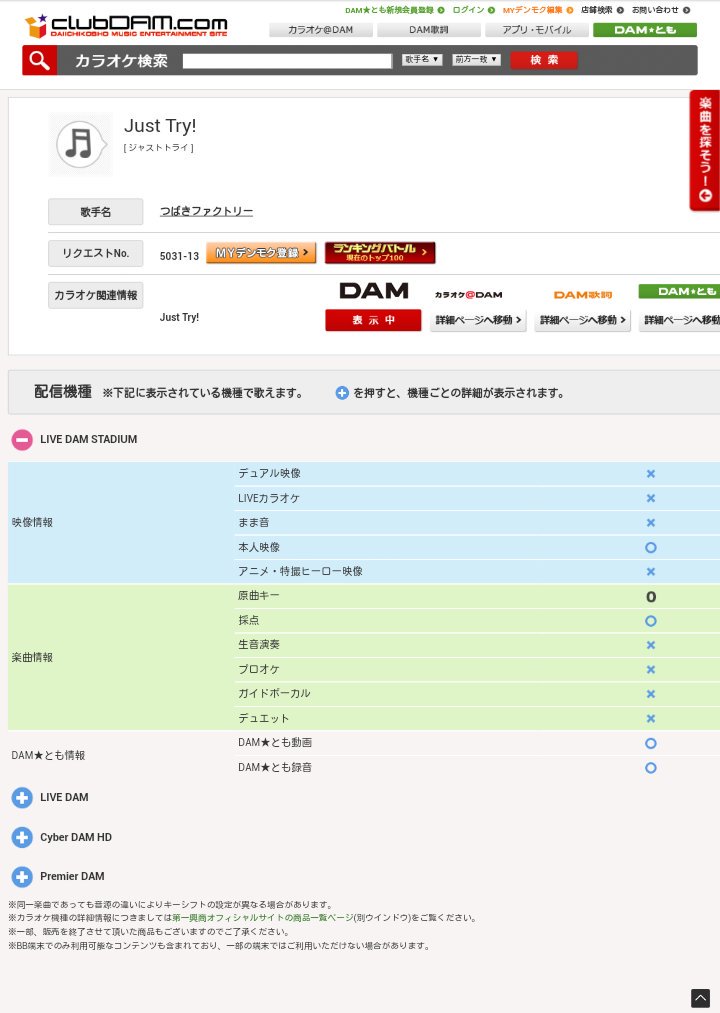The width and height of the screenshot is (720, 1013).
Task: Click the 歌手名 label box
Action: (x=96, y=212)
